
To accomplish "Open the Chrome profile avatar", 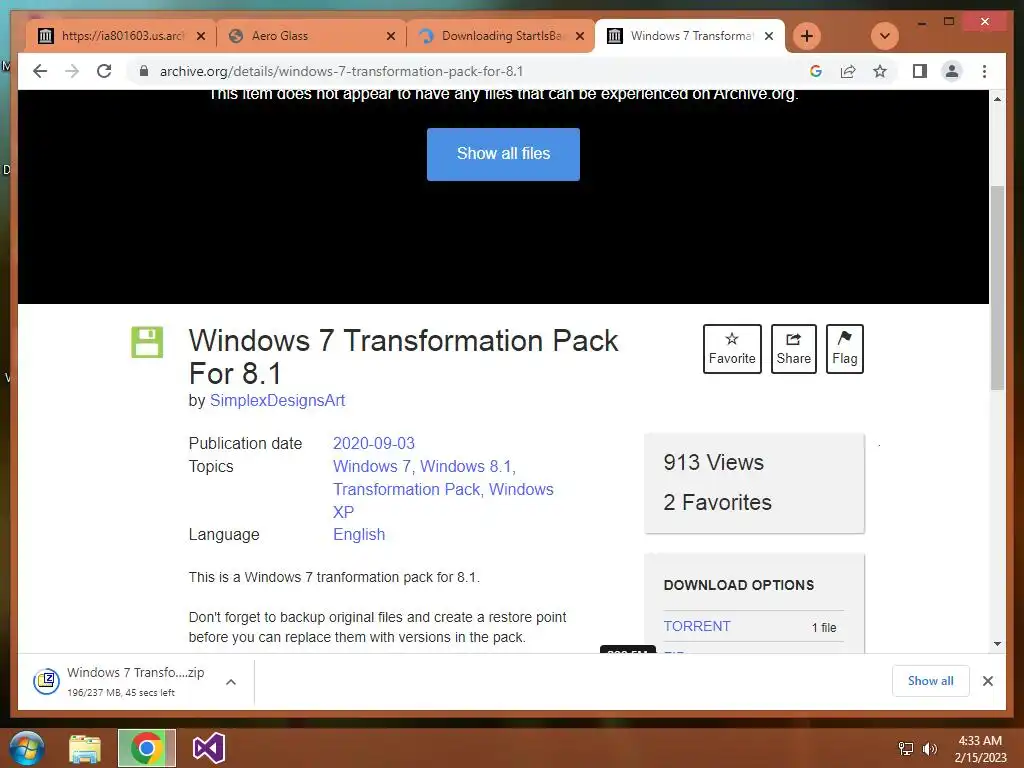I will click(x=952, y=71).
